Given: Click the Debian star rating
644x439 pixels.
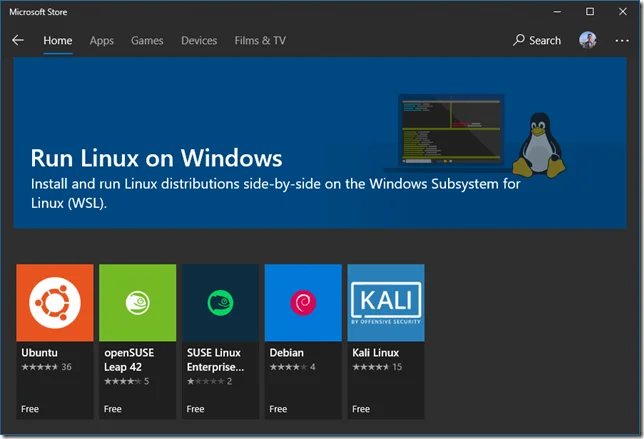Looking at the screenshot, I should click(x=287, y=367).
